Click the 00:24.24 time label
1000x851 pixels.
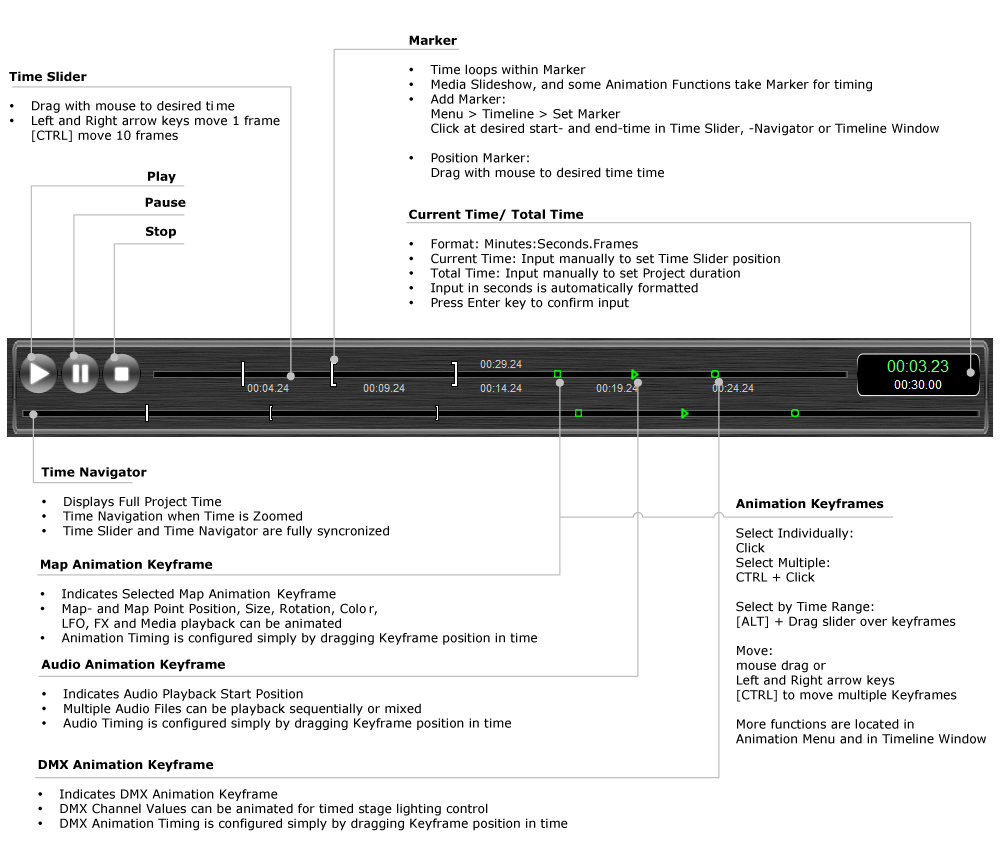pos(733,388)
